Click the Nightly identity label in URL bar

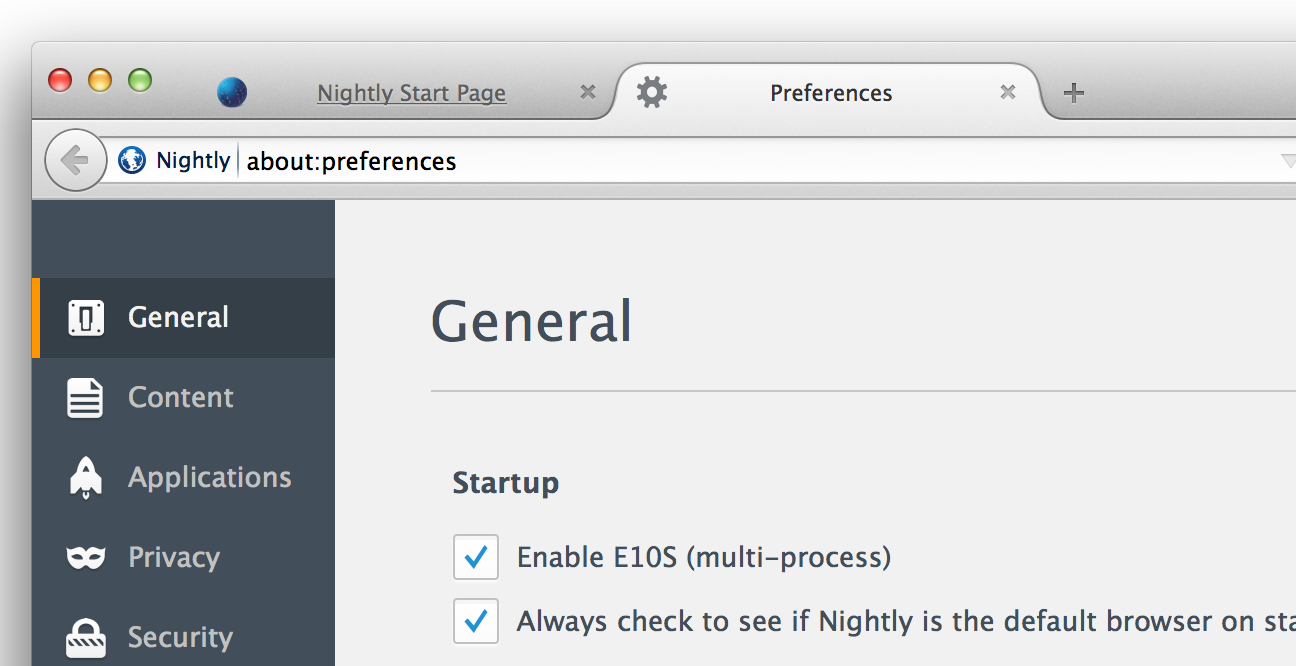pyautogui.click(x=193, y=160)
